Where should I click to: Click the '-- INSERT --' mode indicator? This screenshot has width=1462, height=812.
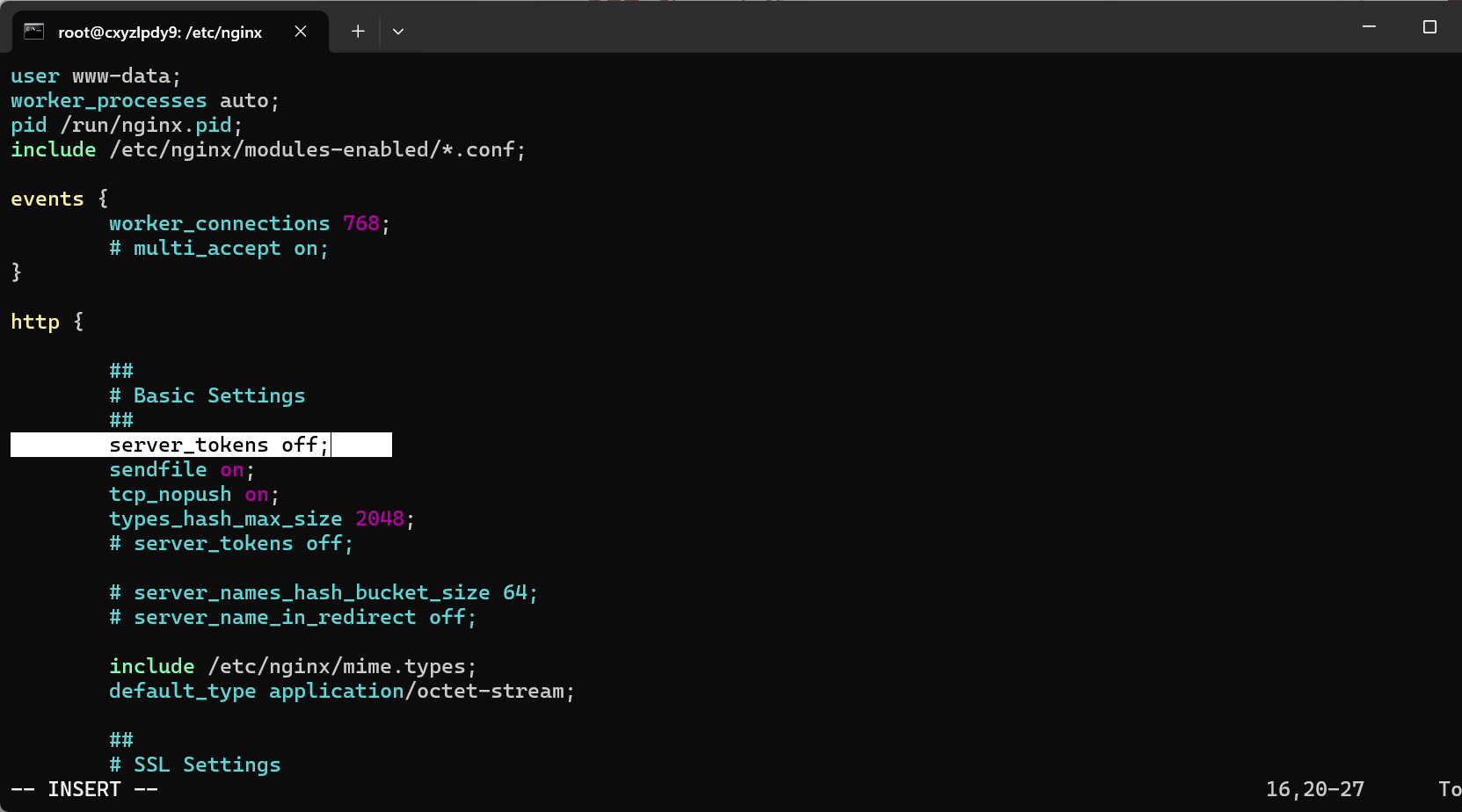[84, 790]
